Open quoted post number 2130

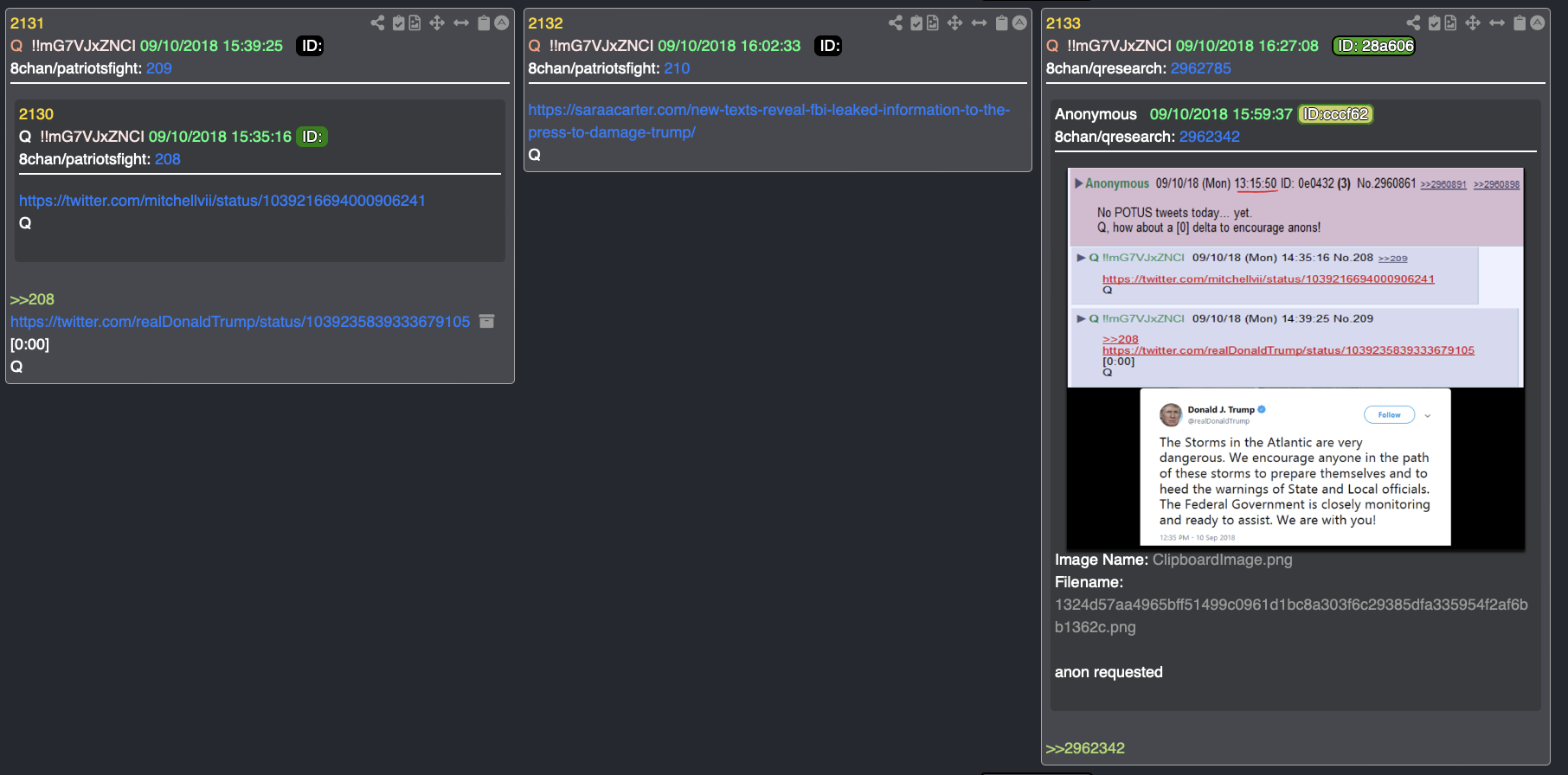(36, 114)
